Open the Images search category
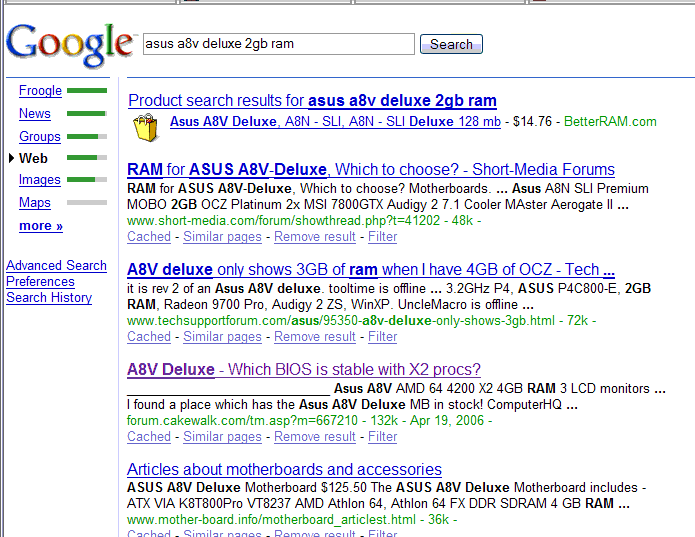 point(40,179)
